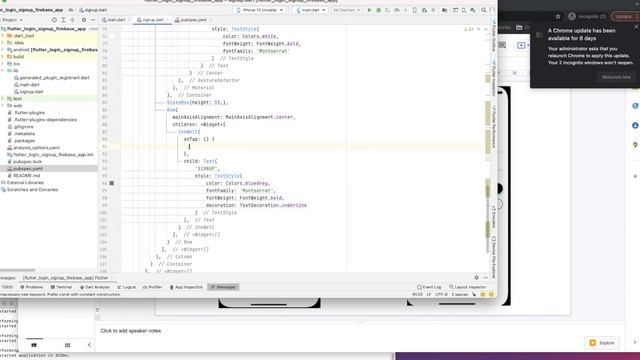The height and width of the screenshot is (360, 640).
Task: Open the Flutter Outline side panel
Action: (493, 36)
